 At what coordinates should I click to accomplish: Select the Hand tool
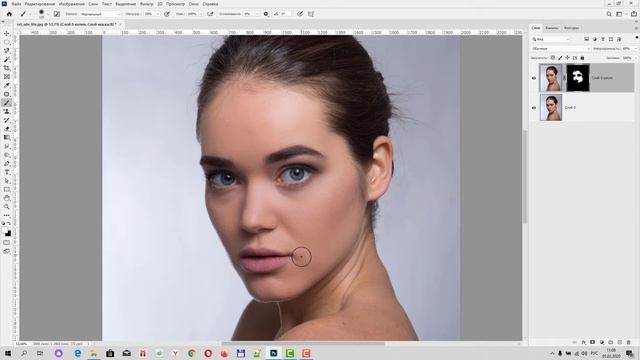coord(7,198)
